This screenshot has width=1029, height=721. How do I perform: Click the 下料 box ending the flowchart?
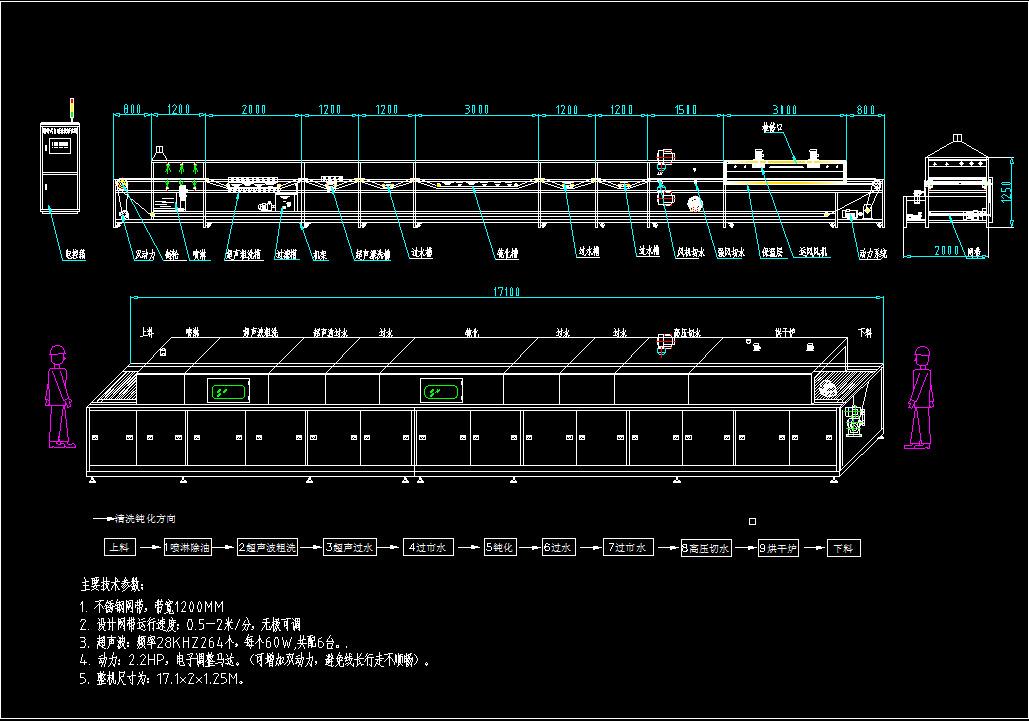[844, 548]
